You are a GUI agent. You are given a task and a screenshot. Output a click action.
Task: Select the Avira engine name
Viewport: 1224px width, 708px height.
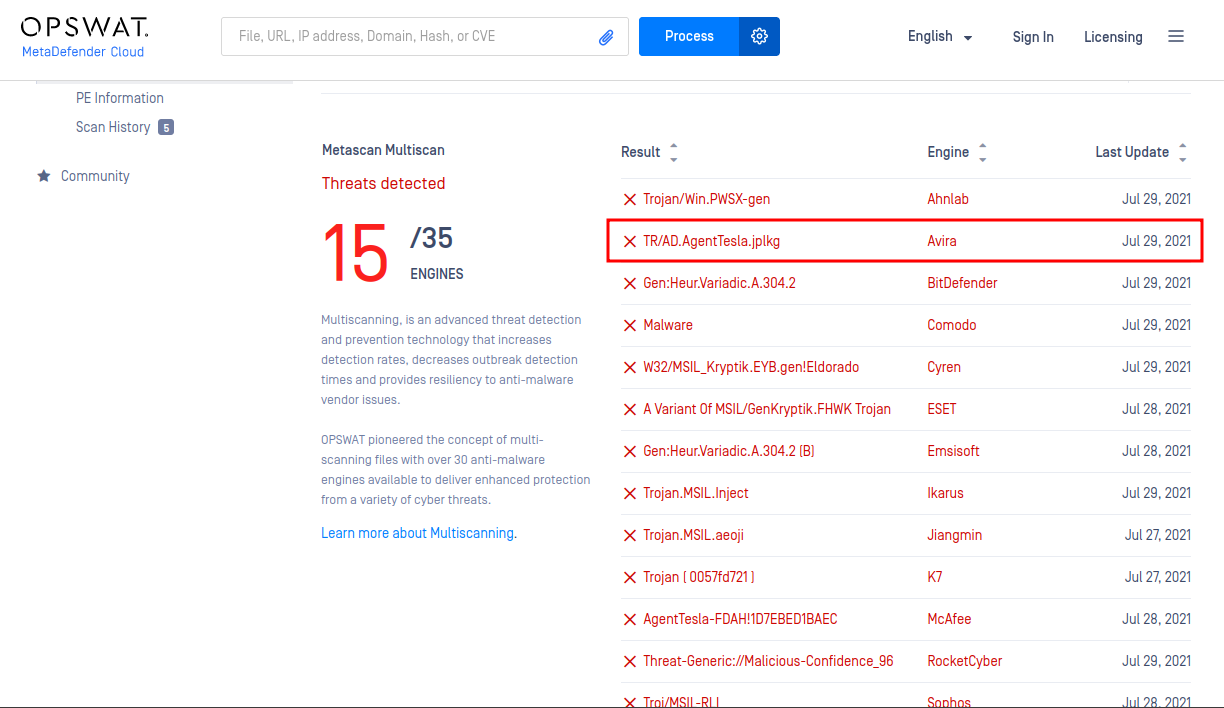coord(943,241)
